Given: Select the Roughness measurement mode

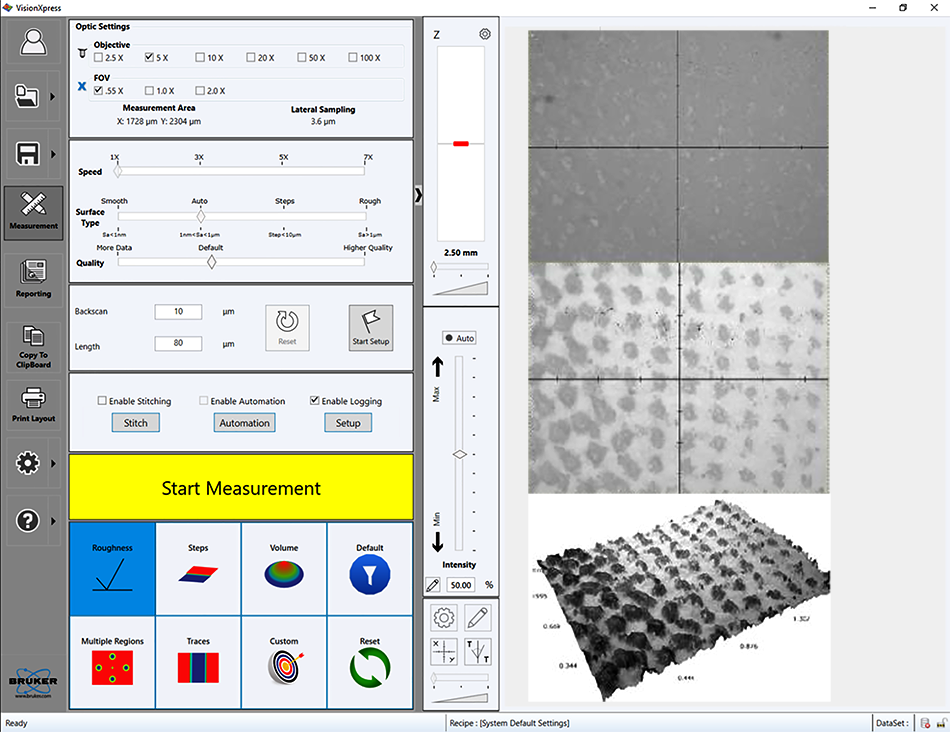Looking at the screenshot, I should click(x=112, y=567).
